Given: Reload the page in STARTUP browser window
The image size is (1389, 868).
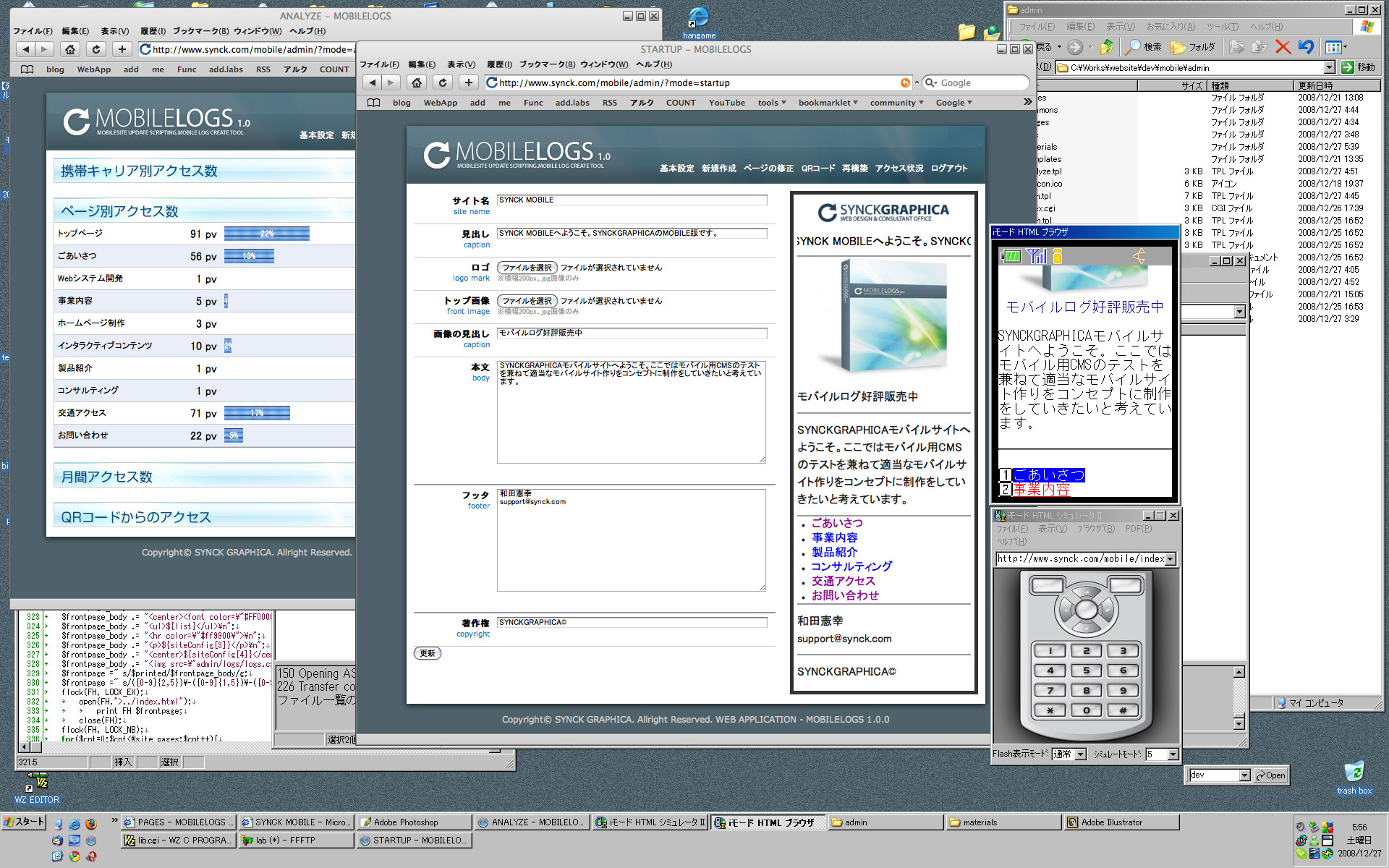Looking at the screenshot, I should click(x=443, y=82).
